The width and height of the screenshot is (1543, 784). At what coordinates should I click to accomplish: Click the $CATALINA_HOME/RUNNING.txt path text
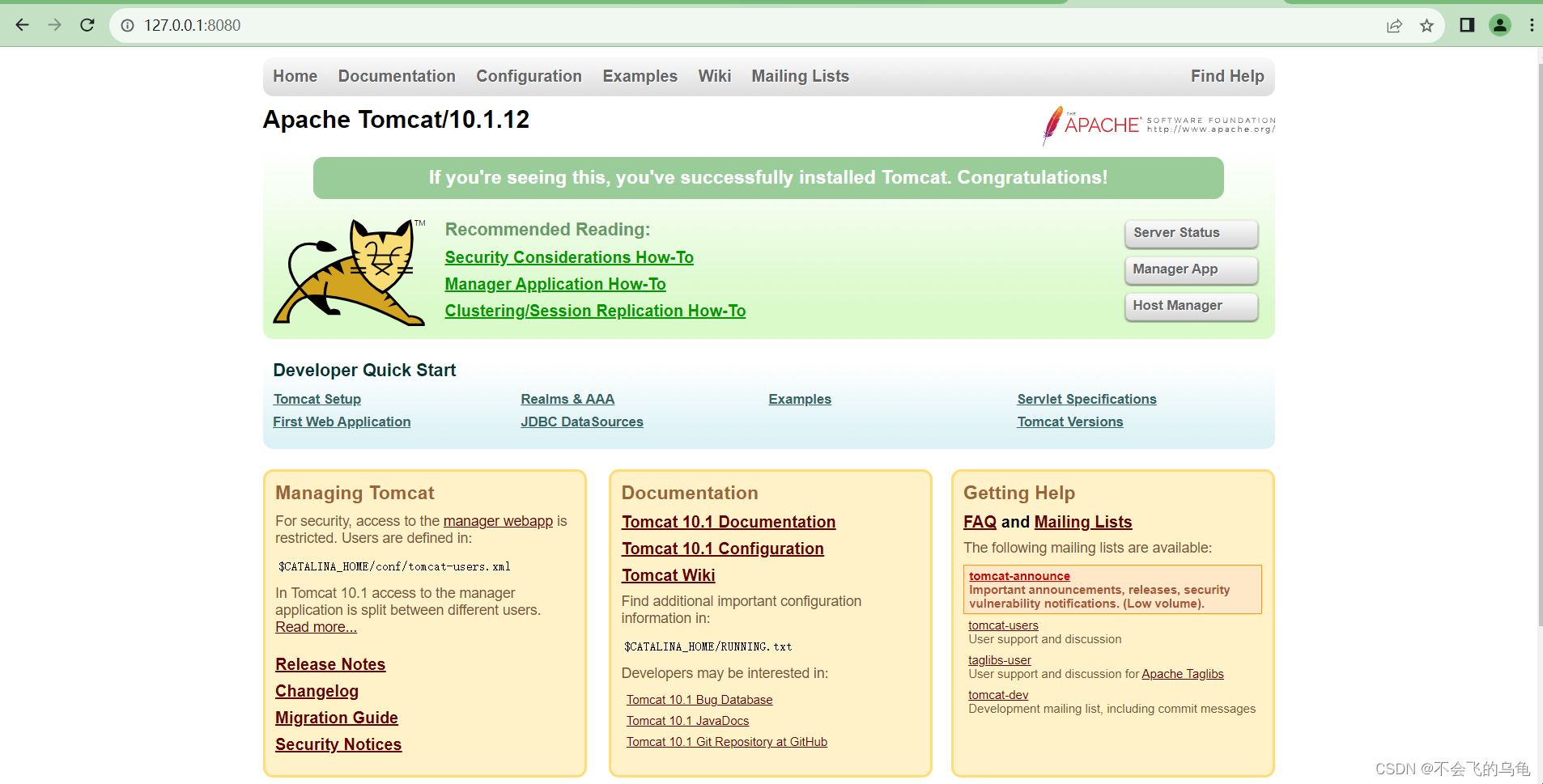click(708, 646)
